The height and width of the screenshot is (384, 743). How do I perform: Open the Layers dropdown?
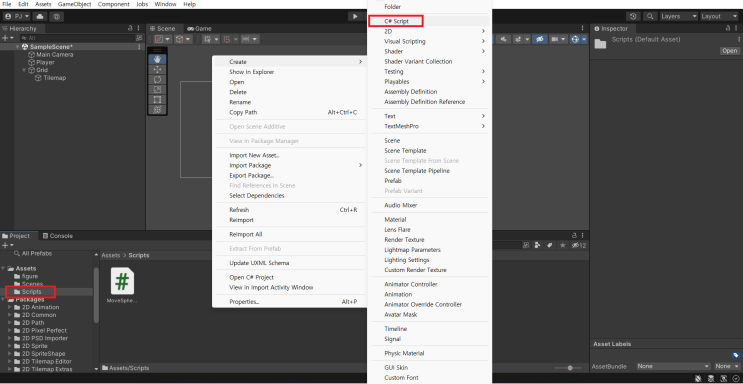[679, 16]
